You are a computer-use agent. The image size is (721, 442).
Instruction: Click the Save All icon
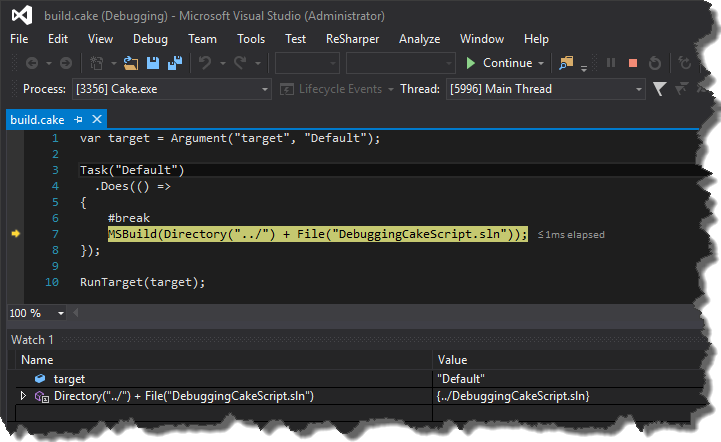(175, 63)
